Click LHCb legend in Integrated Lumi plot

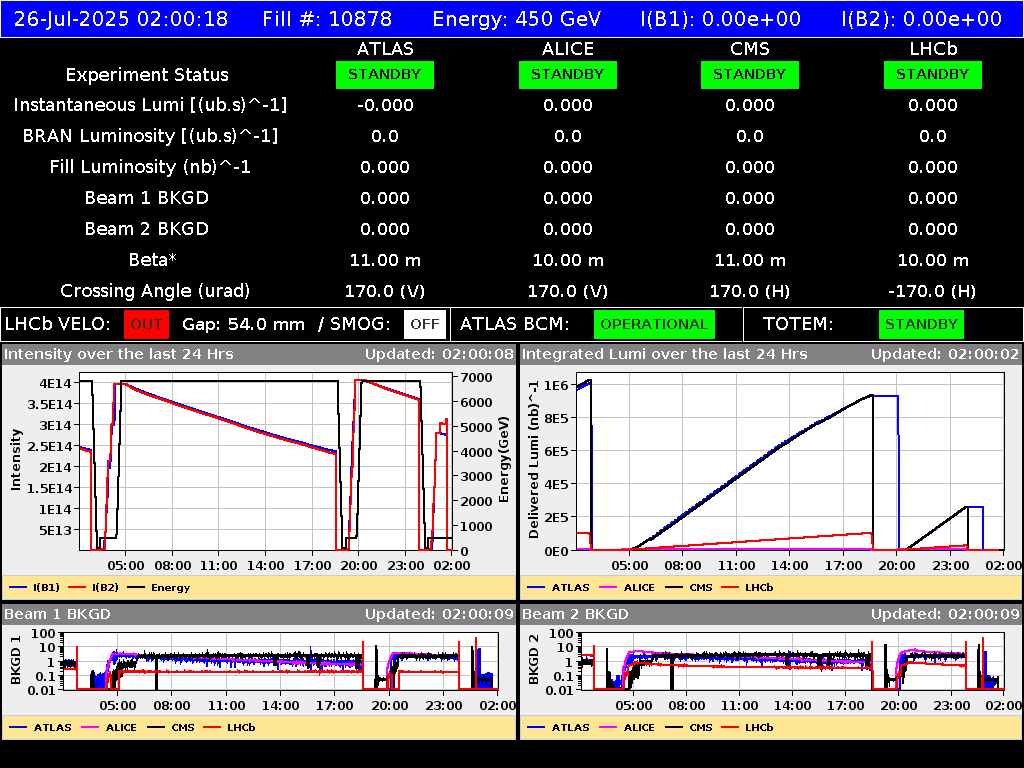[748, 588]
